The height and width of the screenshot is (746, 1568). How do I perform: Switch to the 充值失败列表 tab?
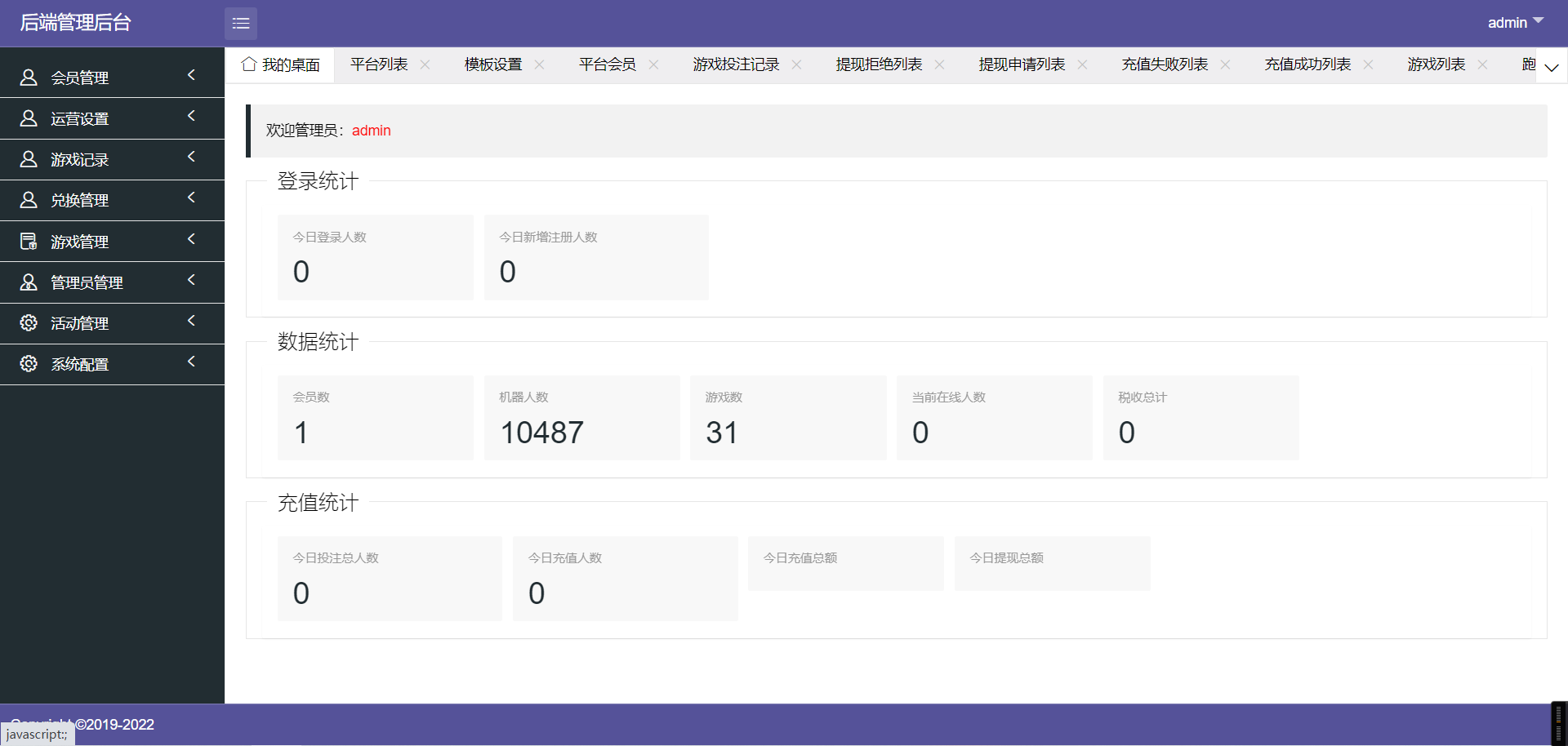click(x=1165, y=64)
